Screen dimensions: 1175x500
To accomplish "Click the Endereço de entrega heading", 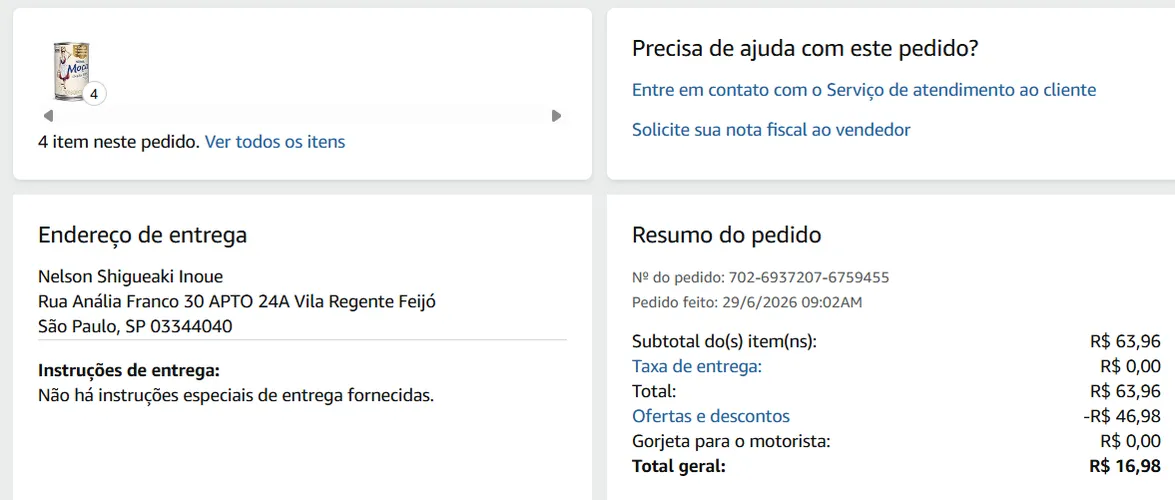I will pyautogui.click(x=142, y=235).
